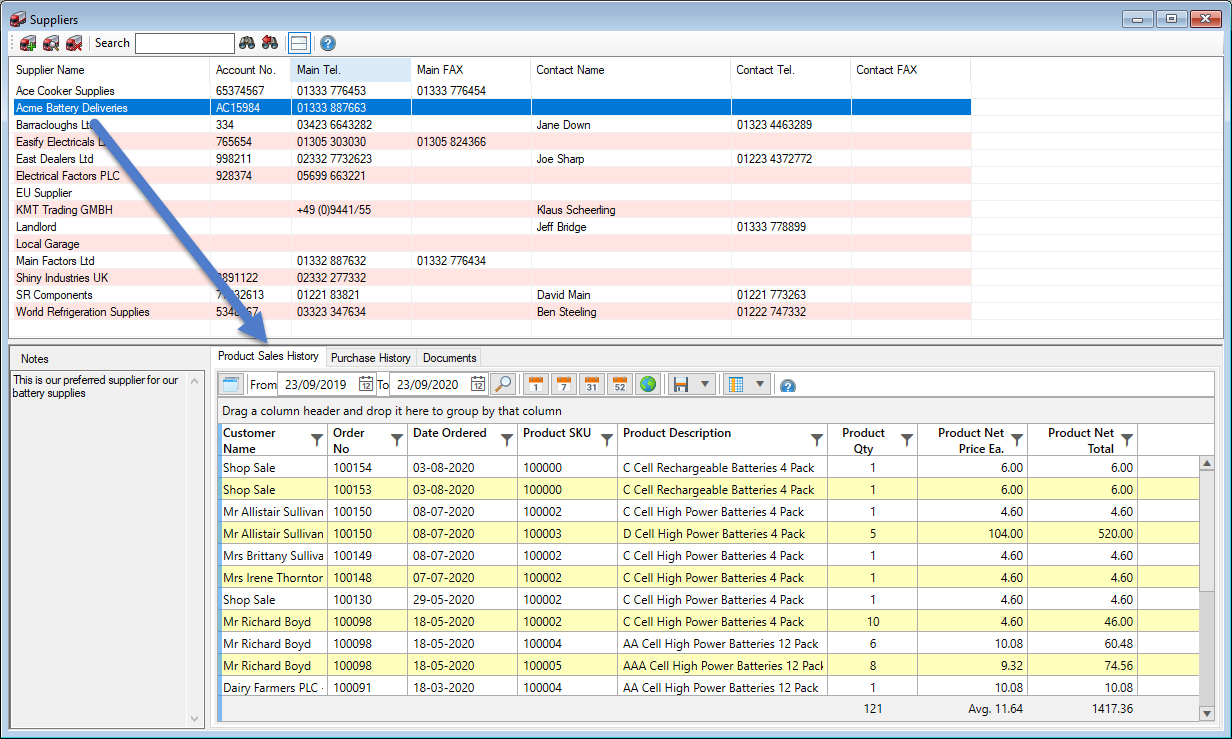Open the From date calendar picker
The image size is (1232, 739).
tap(366, 385)
